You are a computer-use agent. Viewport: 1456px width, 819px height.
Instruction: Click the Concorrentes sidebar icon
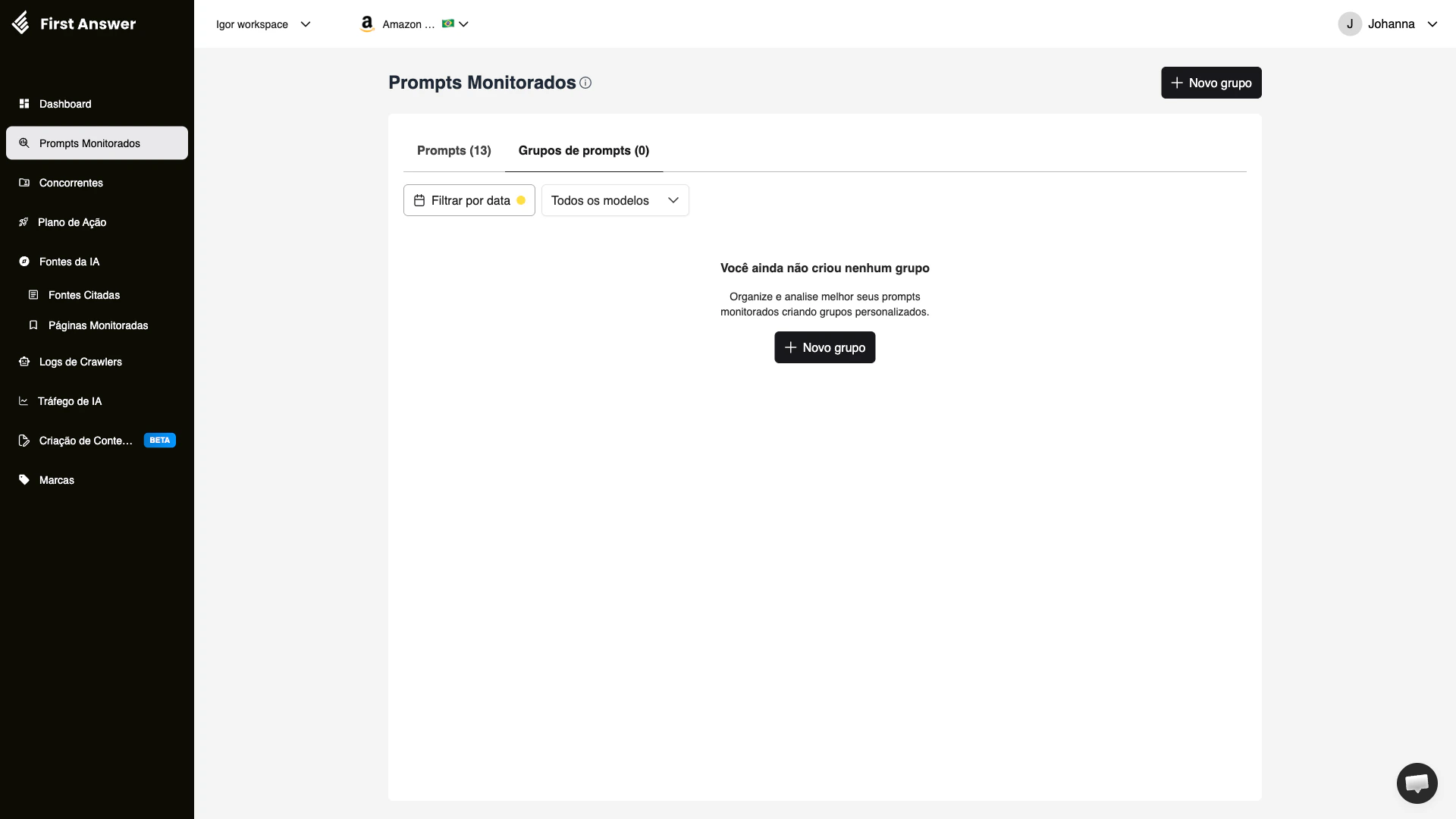pos(24,183)
